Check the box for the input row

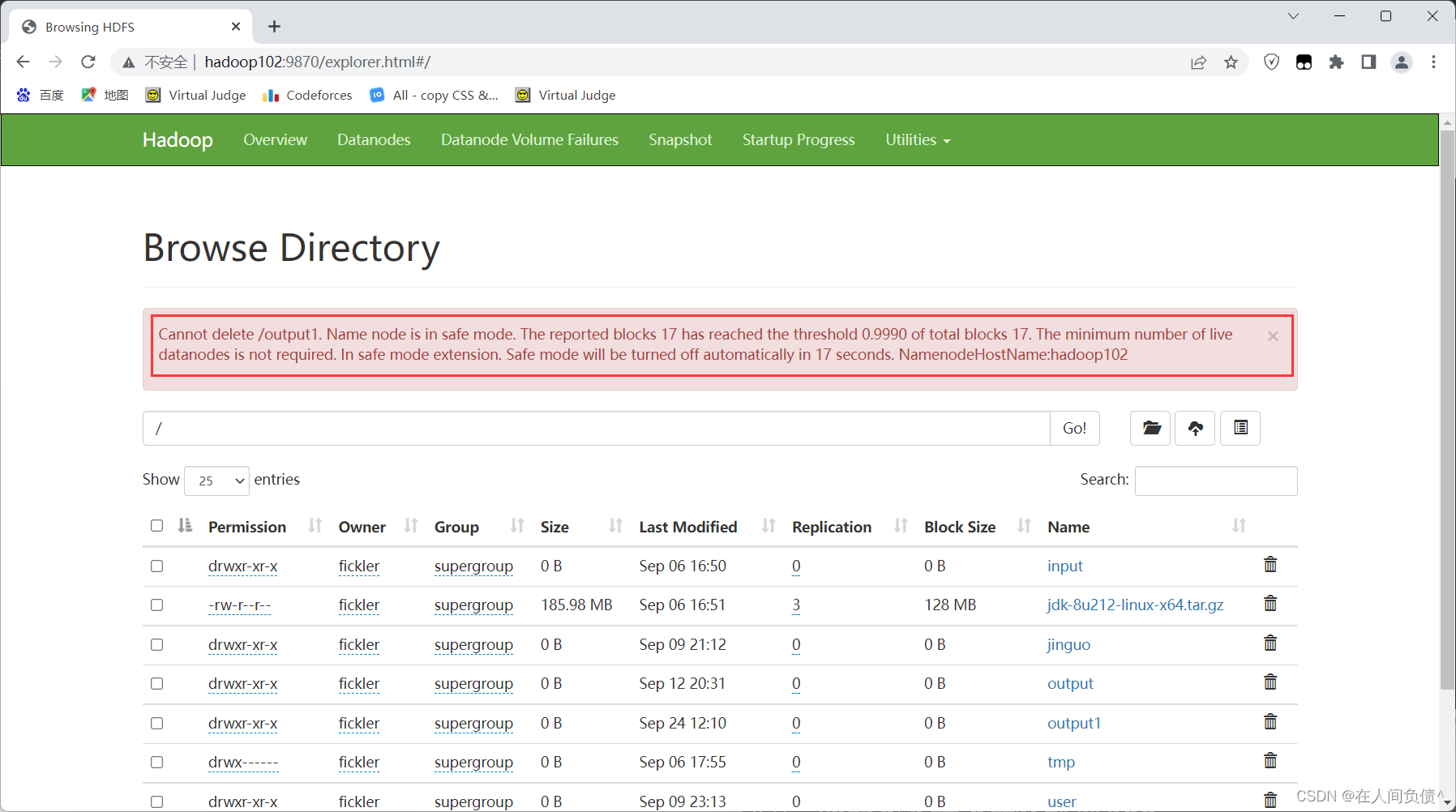tap(156, 566)
